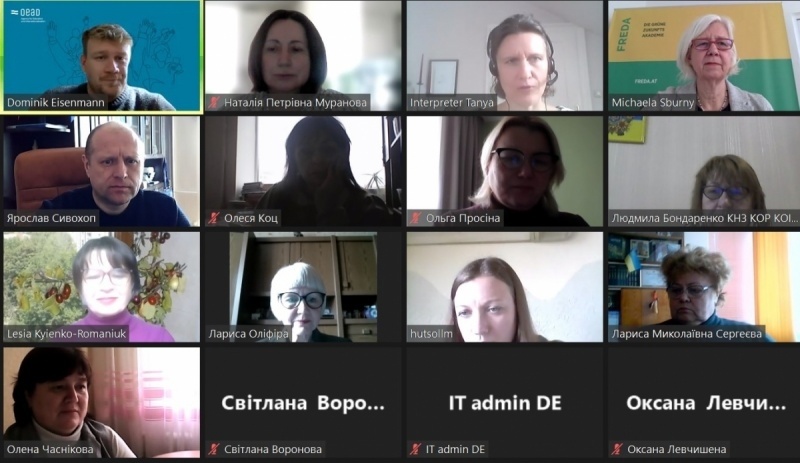This screenshot has width=800, height=463.
Task: Select the hutsollm participant video tile
Action: point(505,287)
